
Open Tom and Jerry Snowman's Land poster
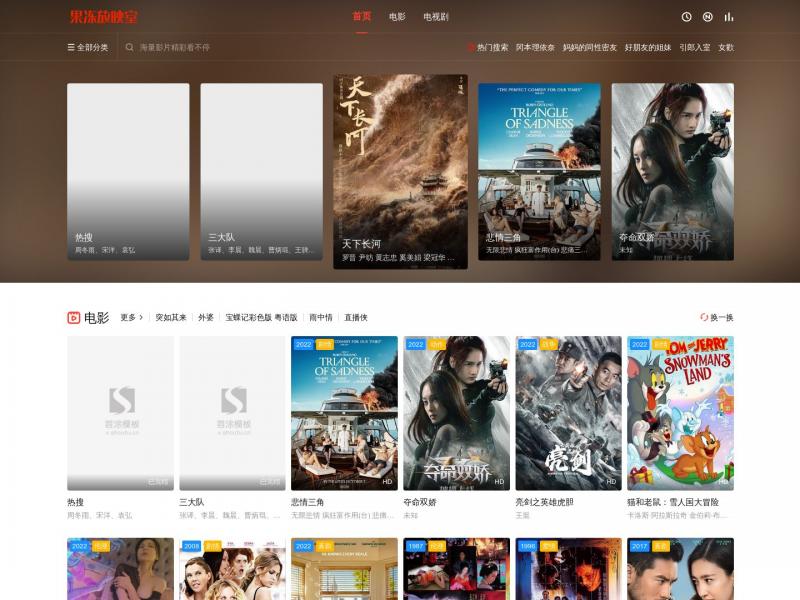681,413
